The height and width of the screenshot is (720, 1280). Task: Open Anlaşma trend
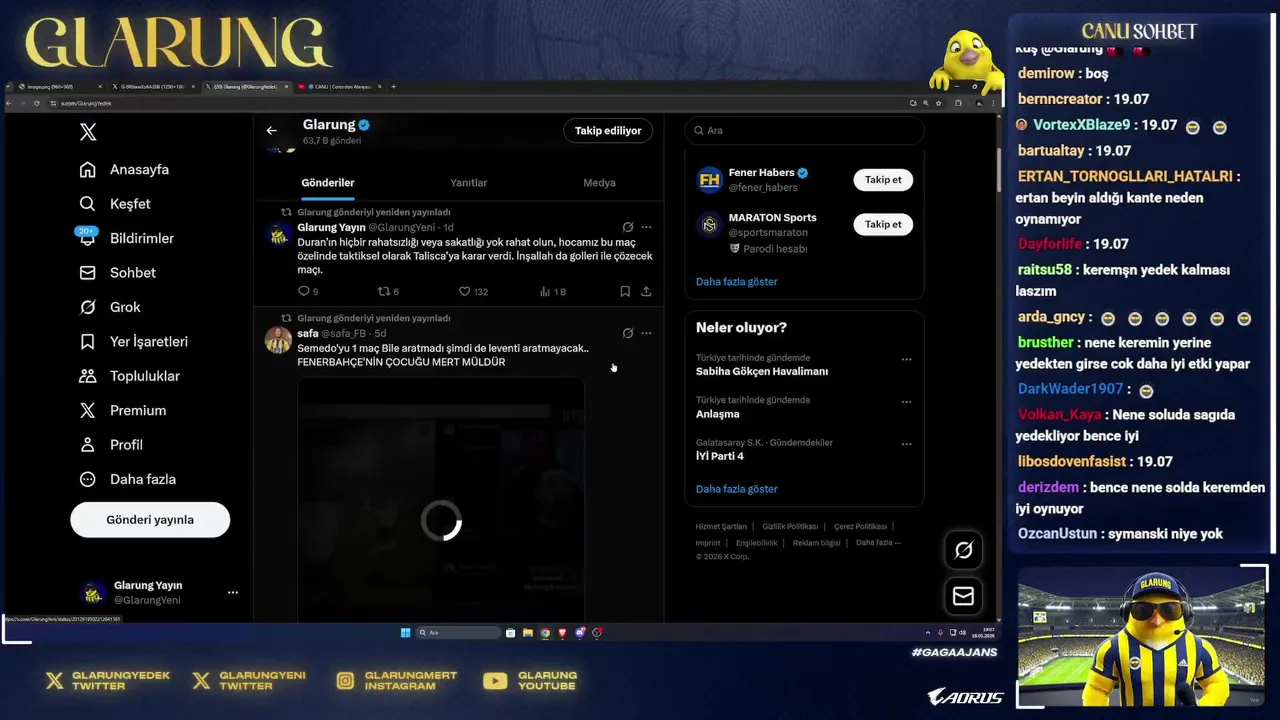point(718,414)
